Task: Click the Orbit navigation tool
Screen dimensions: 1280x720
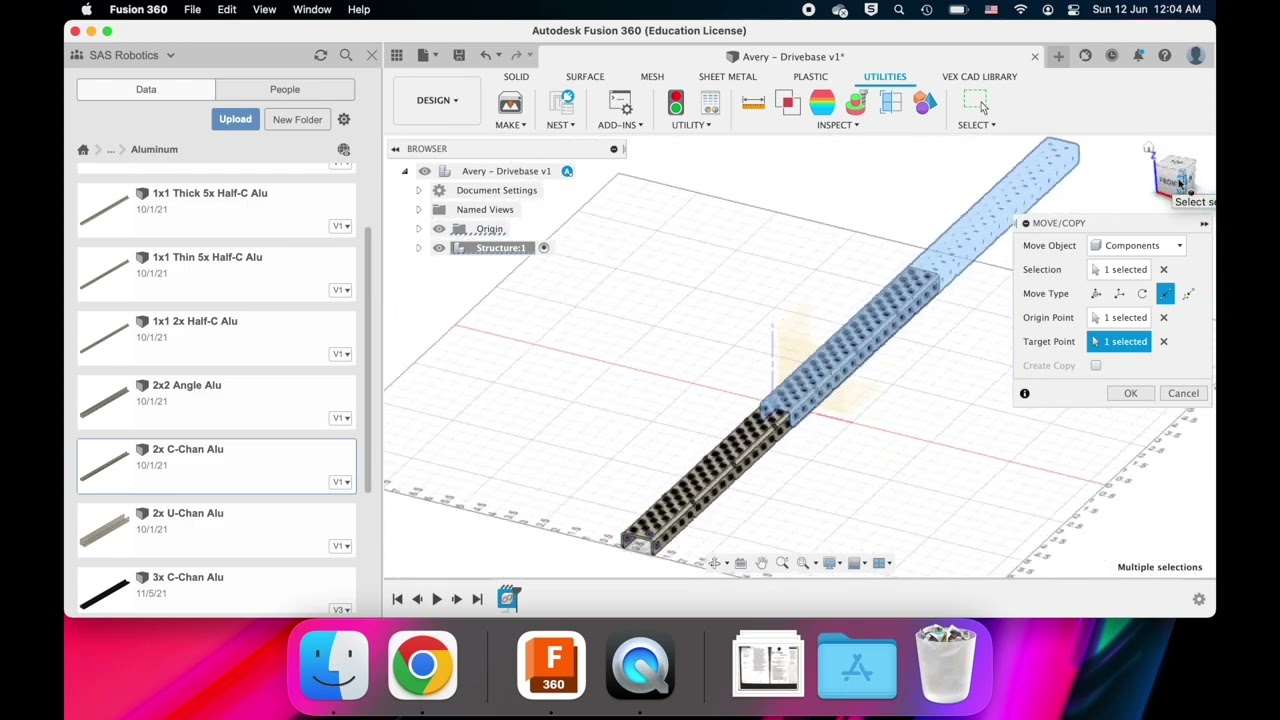Action: click(x=715, y=563)
